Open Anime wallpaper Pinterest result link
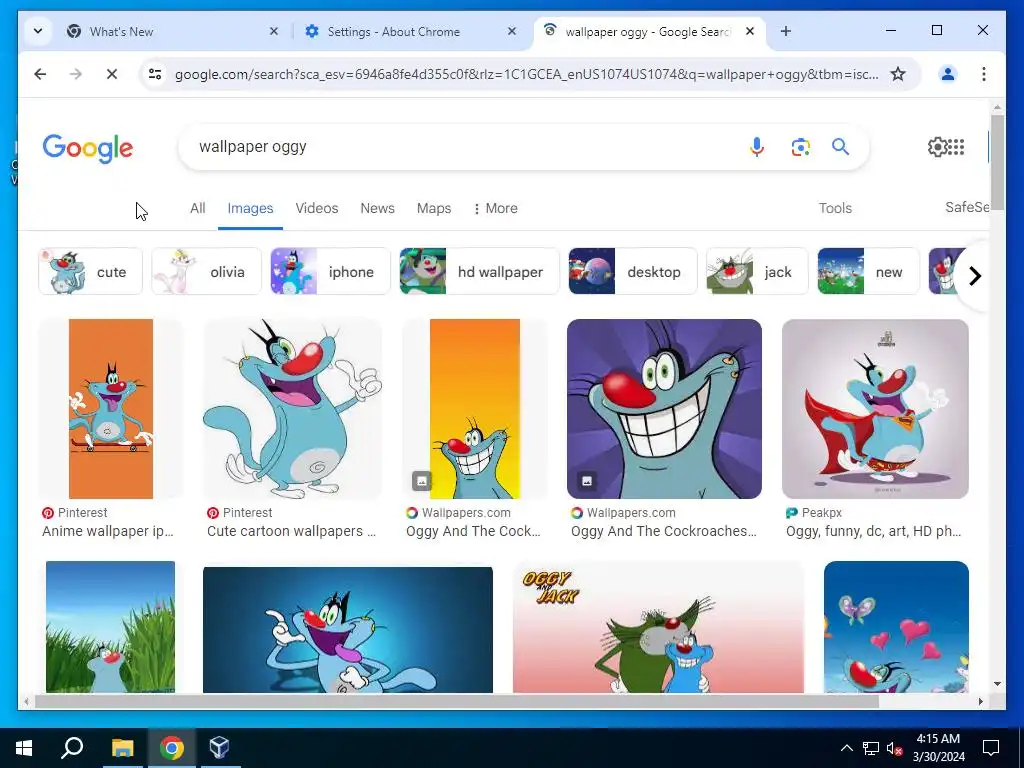Viewport: 1024px width, 768px height. click(108, 531)
